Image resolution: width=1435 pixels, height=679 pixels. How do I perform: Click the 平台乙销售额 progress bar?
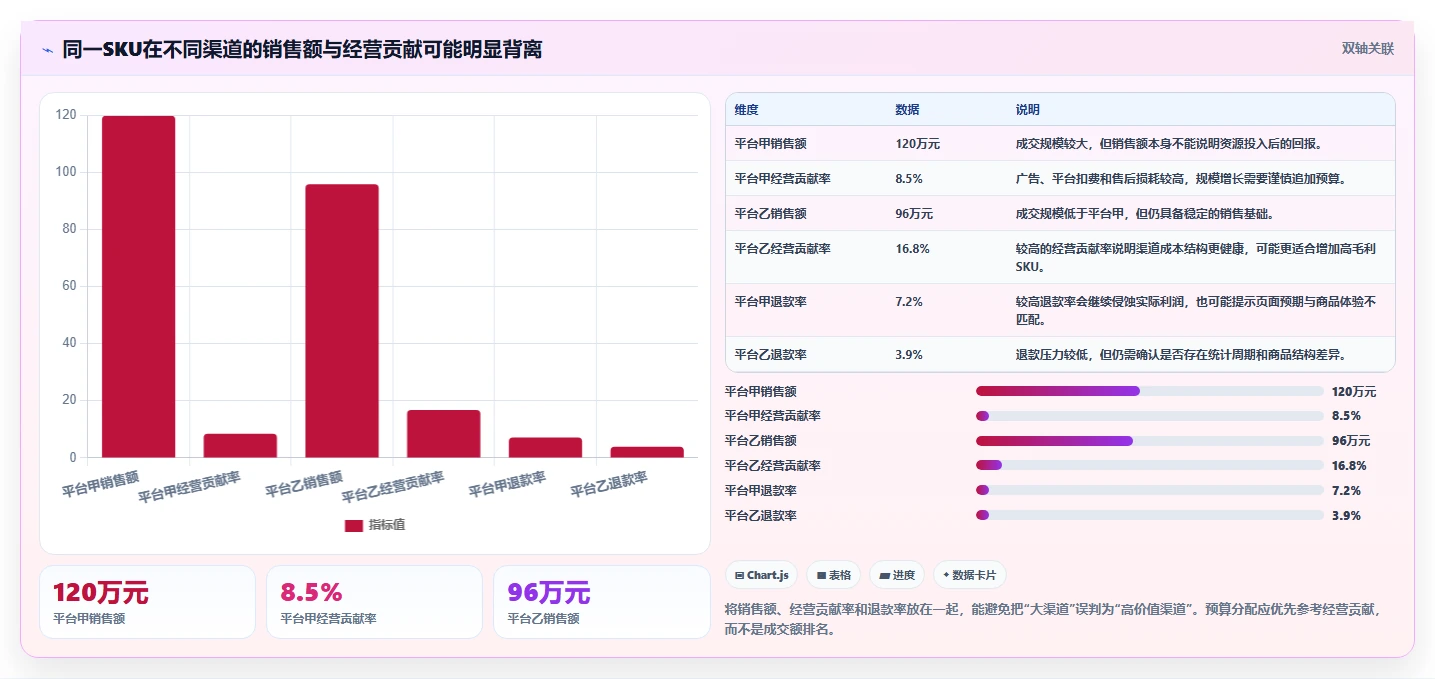(x=1150, y=441)
